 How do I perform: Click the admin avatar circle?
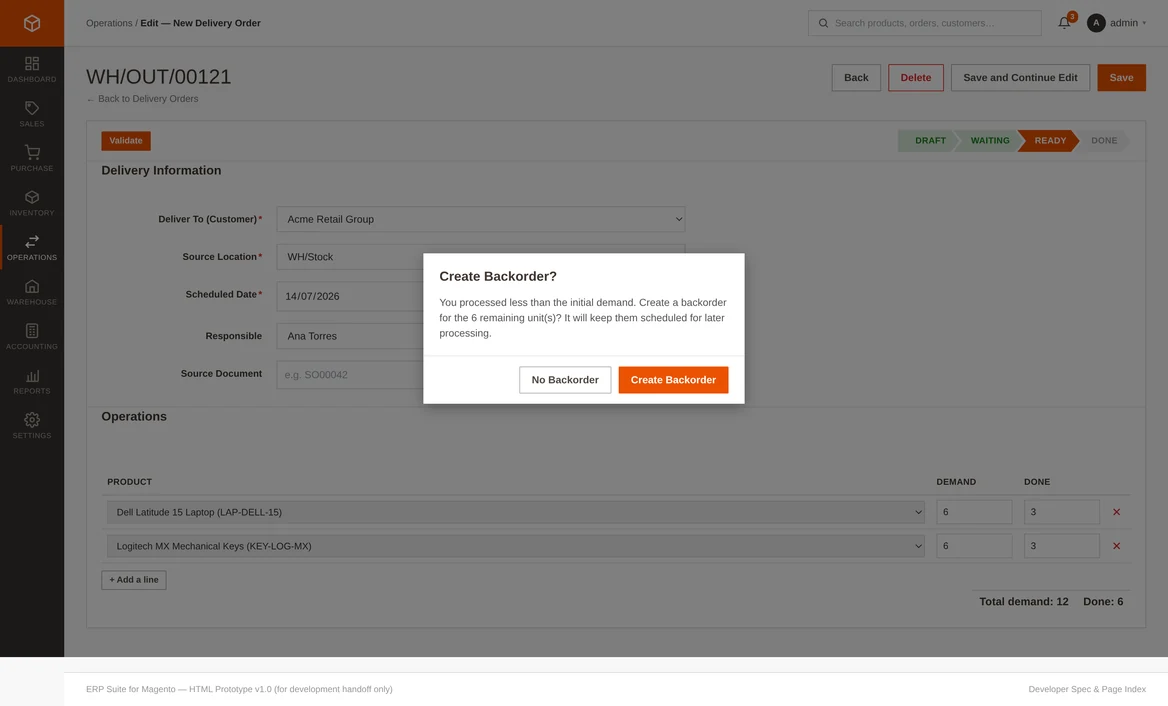point(1096,23)
